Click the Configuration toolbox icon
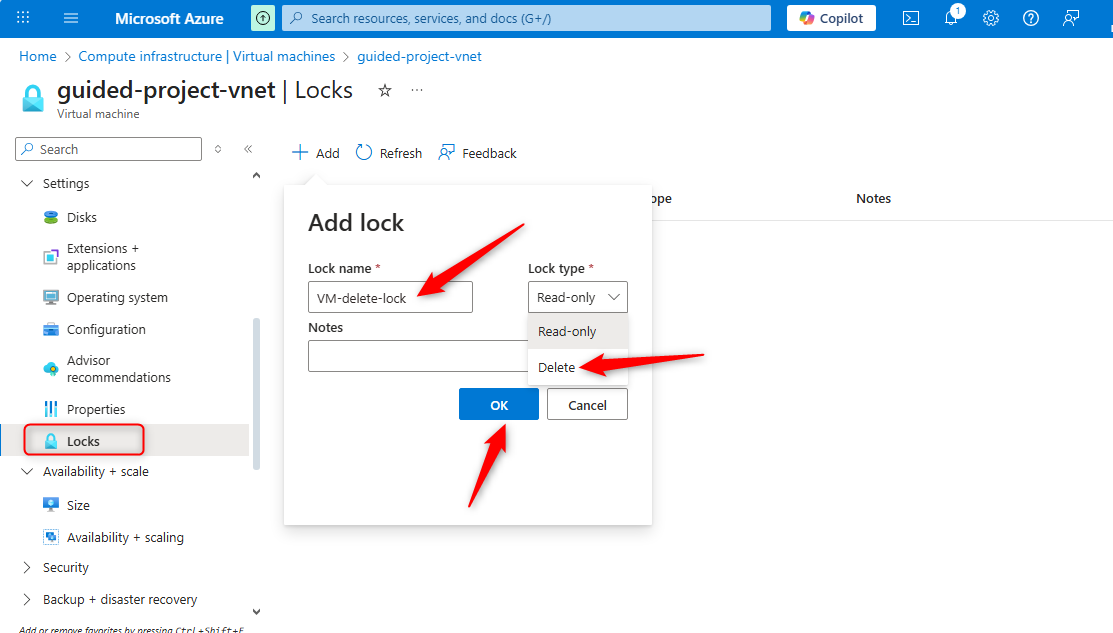Image resolution: width=1113 pixels, height=633 pixels. [50, 329]
